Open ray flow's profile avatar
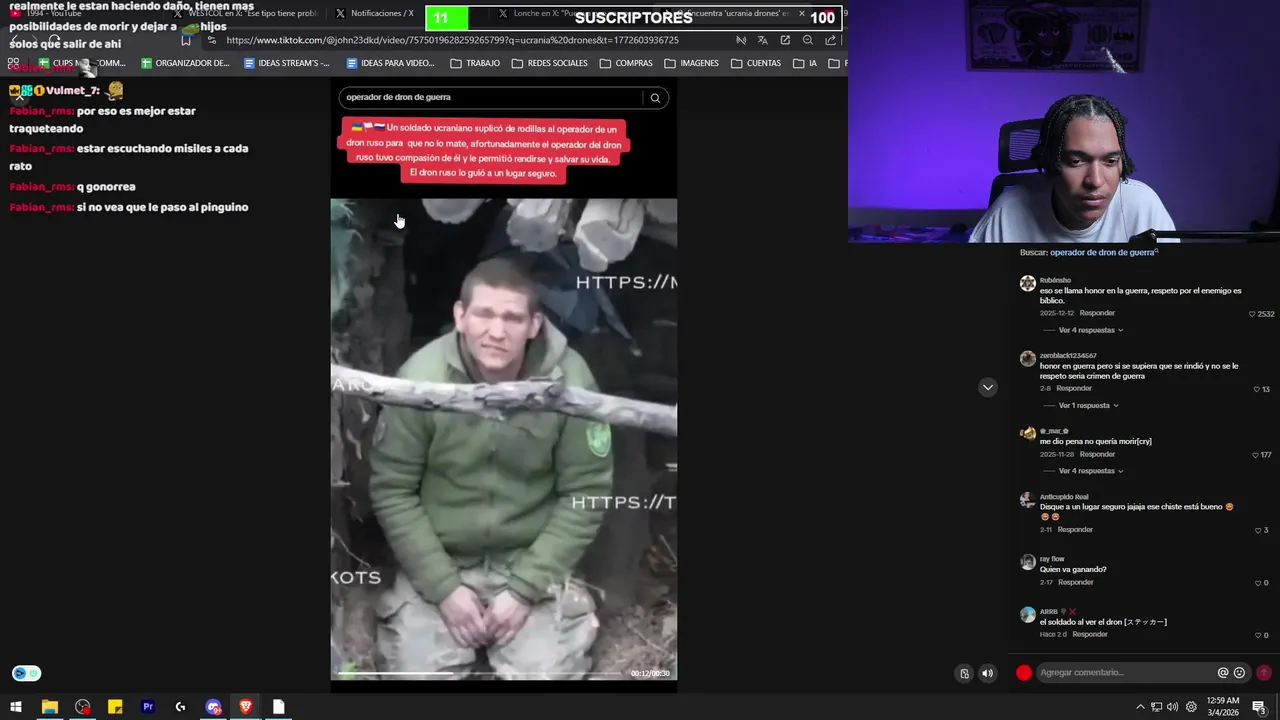This screenshot has width=1280, height=720. click(1027, 562)
